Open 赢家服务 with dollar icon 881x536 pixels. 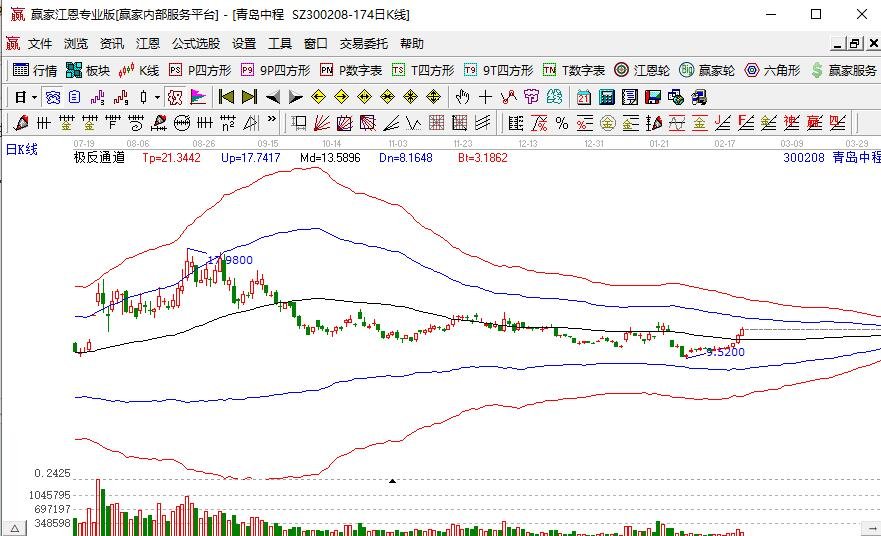844,70
